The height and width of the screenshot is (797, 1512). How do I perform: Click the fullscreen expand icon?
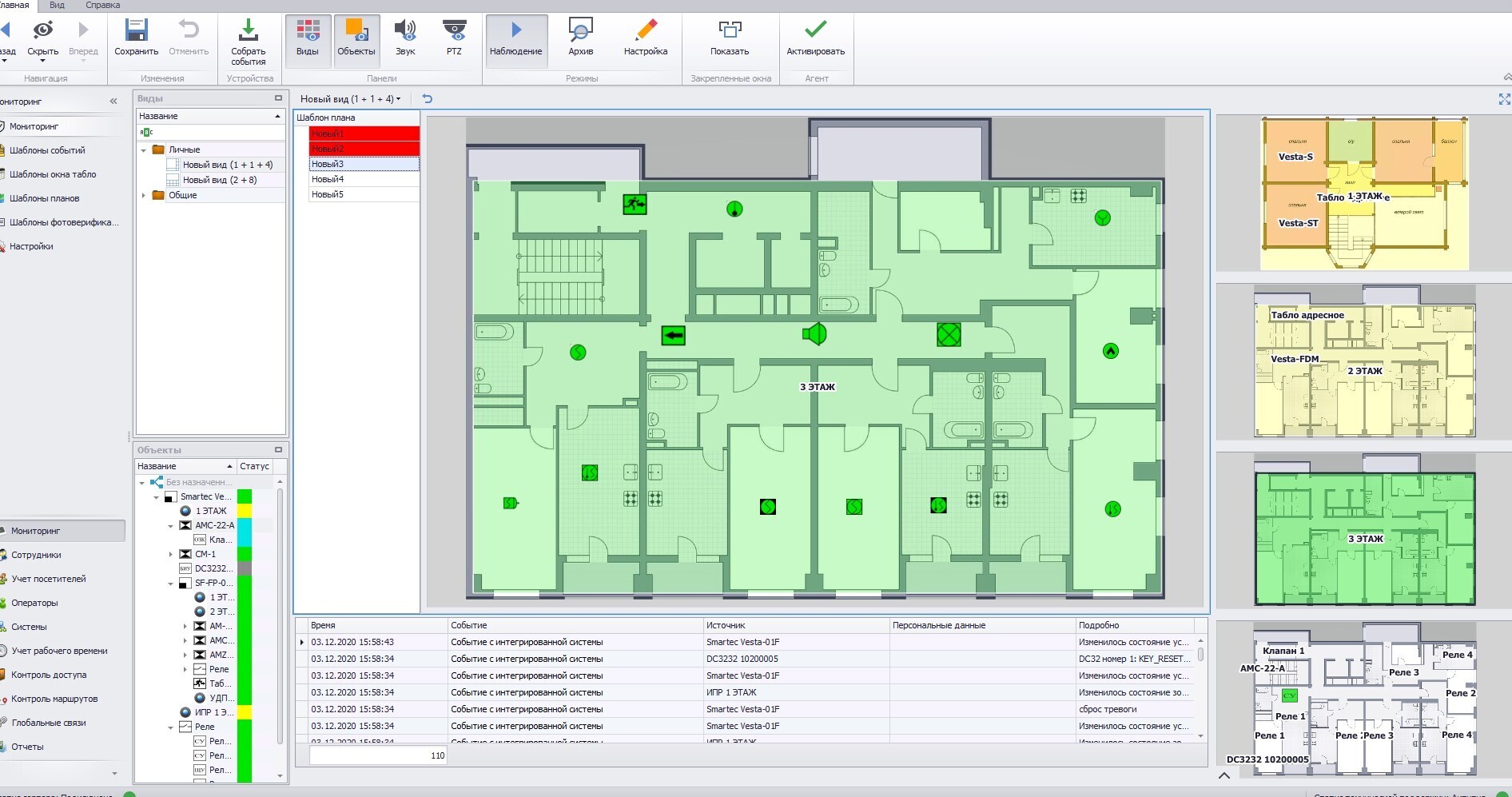click(1504, 99)
